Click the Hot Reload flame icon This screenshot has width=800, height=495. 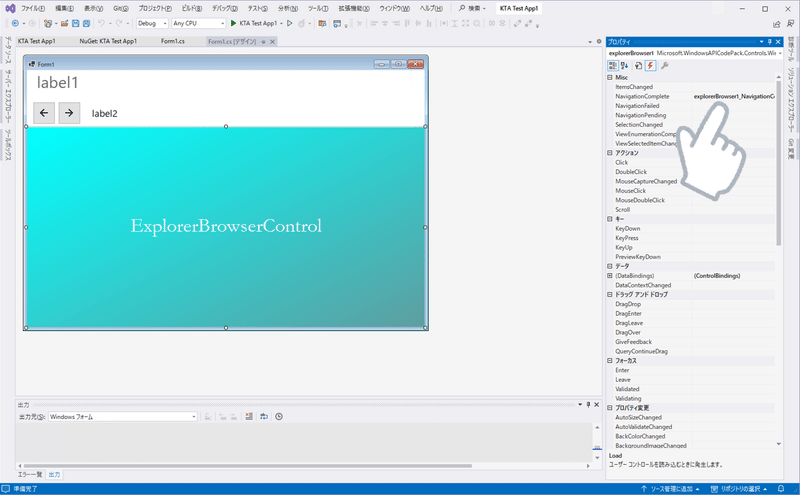point(302,23)
